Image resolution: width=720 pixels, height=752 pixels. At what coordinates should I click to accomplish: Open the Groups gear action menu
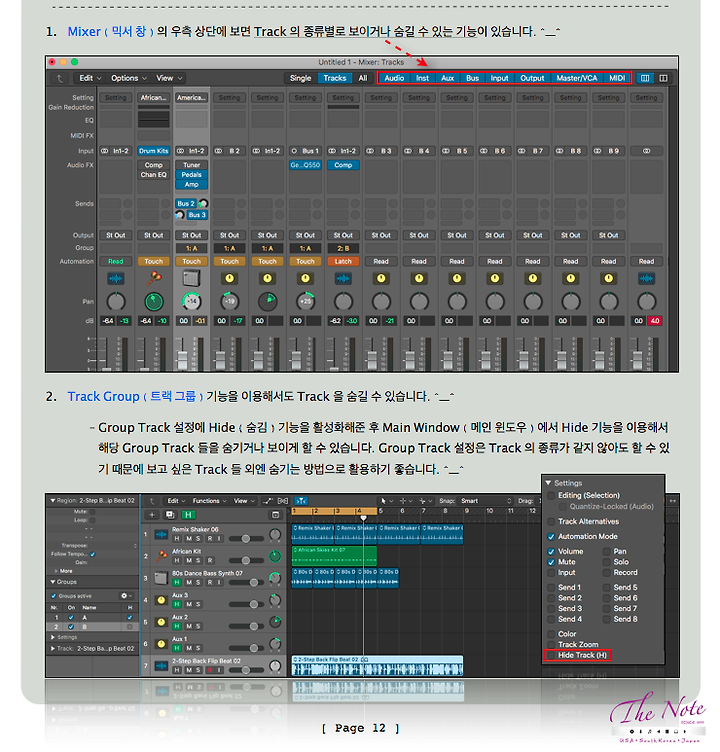[126, 596]
